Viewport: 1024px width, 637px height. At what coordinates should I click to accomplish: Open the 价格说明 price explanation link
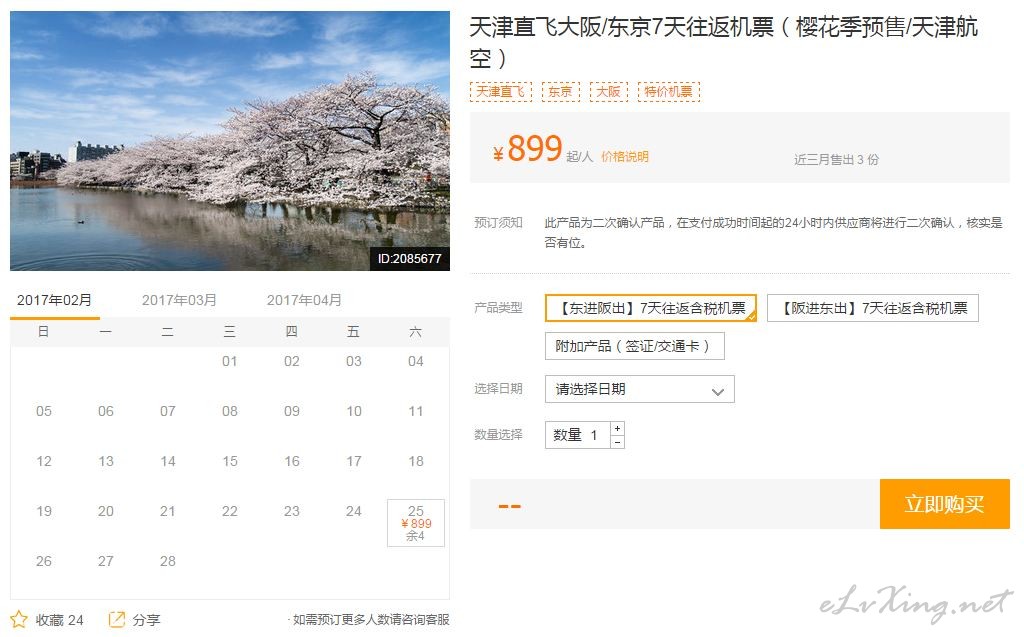(x=625, y=157)
